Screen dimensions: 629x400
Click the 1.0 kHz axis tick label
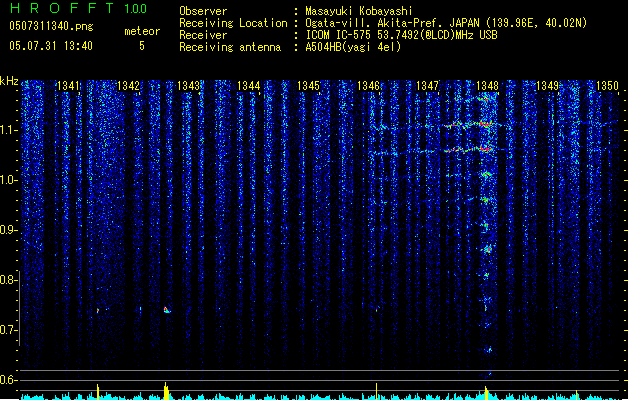coord(9,180)
